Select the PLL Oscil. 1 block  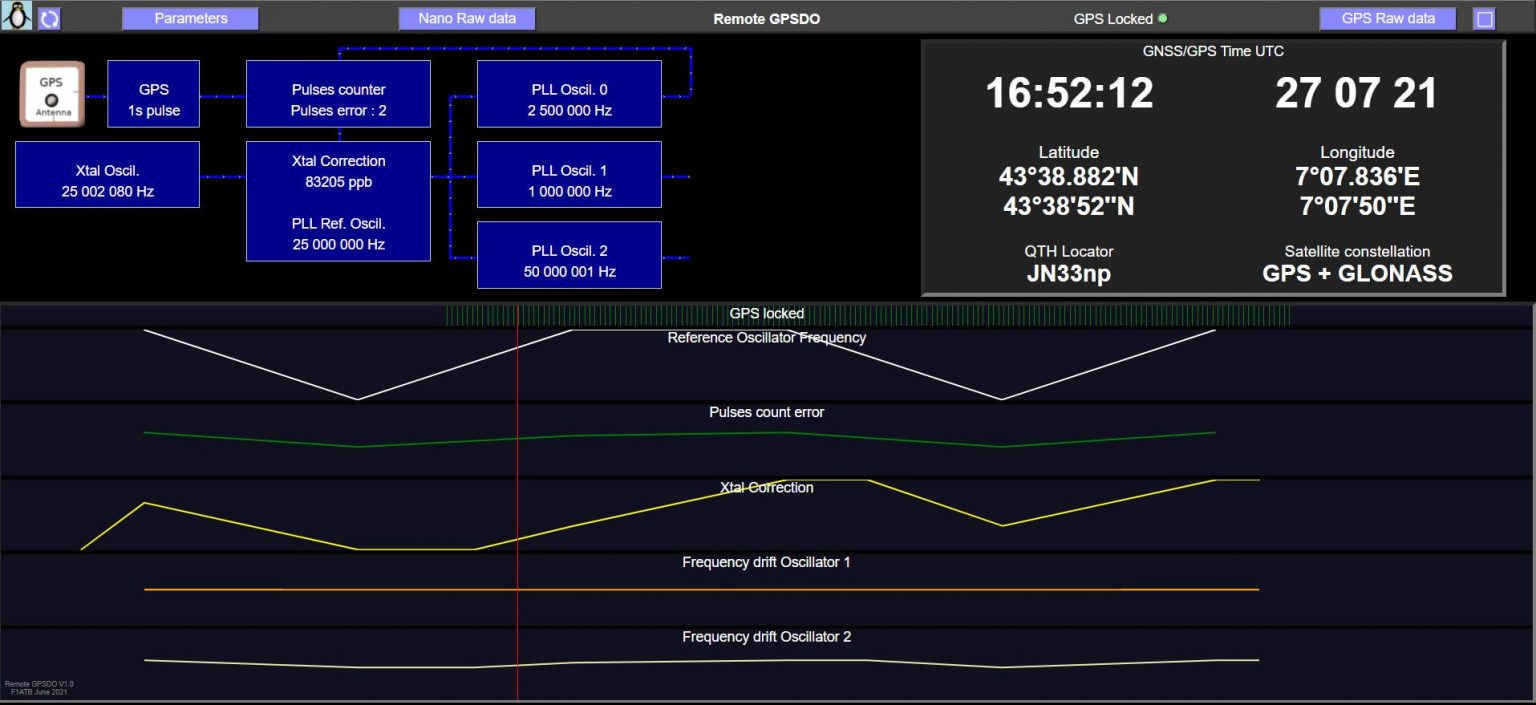coord(569,174)
